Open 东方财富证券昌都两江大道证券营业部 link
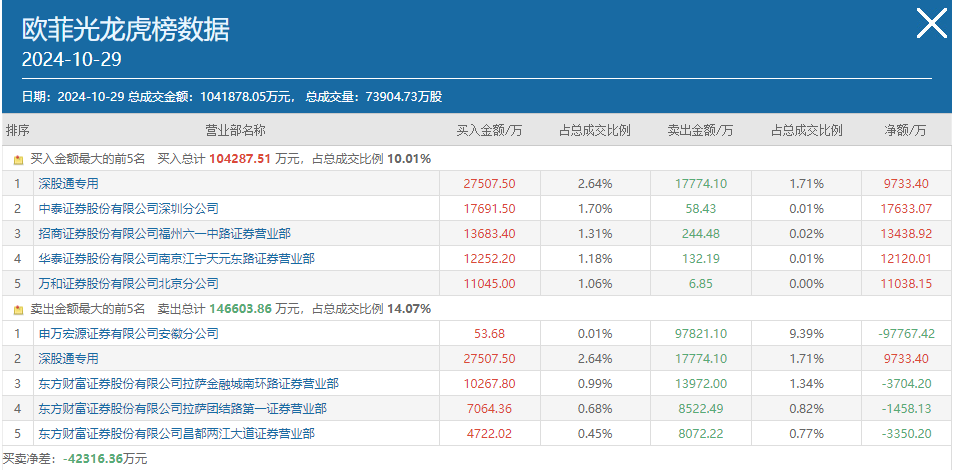Screen dimensions: 953x470 [x=176, y=434]
